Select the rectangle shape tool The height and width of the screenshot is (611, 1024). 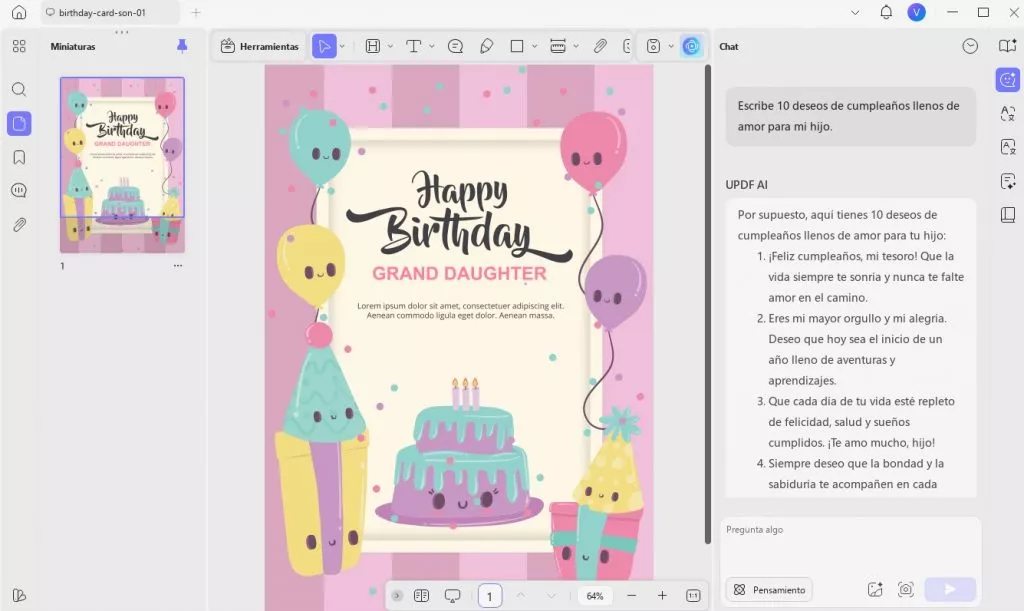click(517, 46)
